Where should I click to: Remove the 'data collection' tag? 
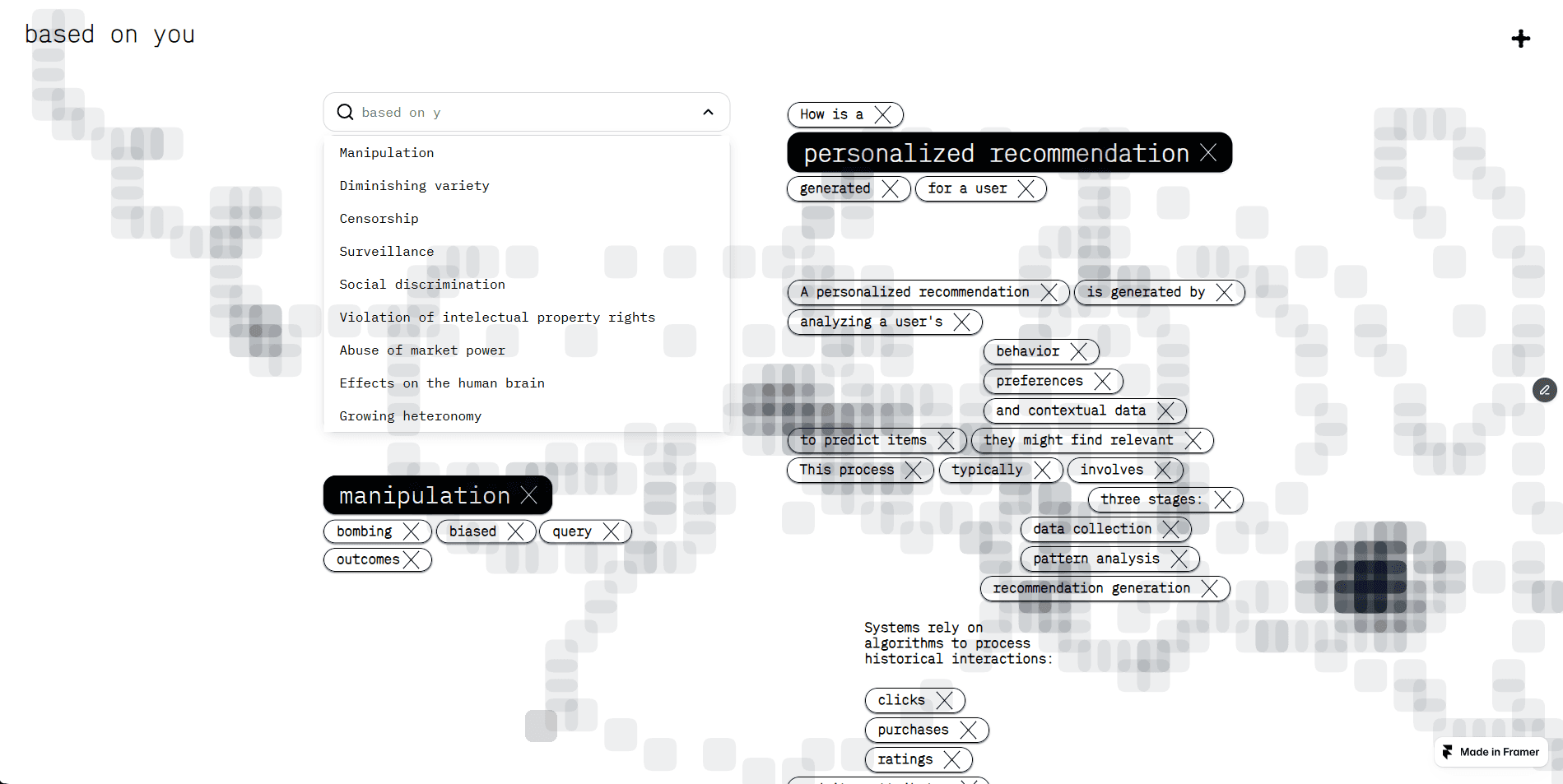pos(1170,529)
